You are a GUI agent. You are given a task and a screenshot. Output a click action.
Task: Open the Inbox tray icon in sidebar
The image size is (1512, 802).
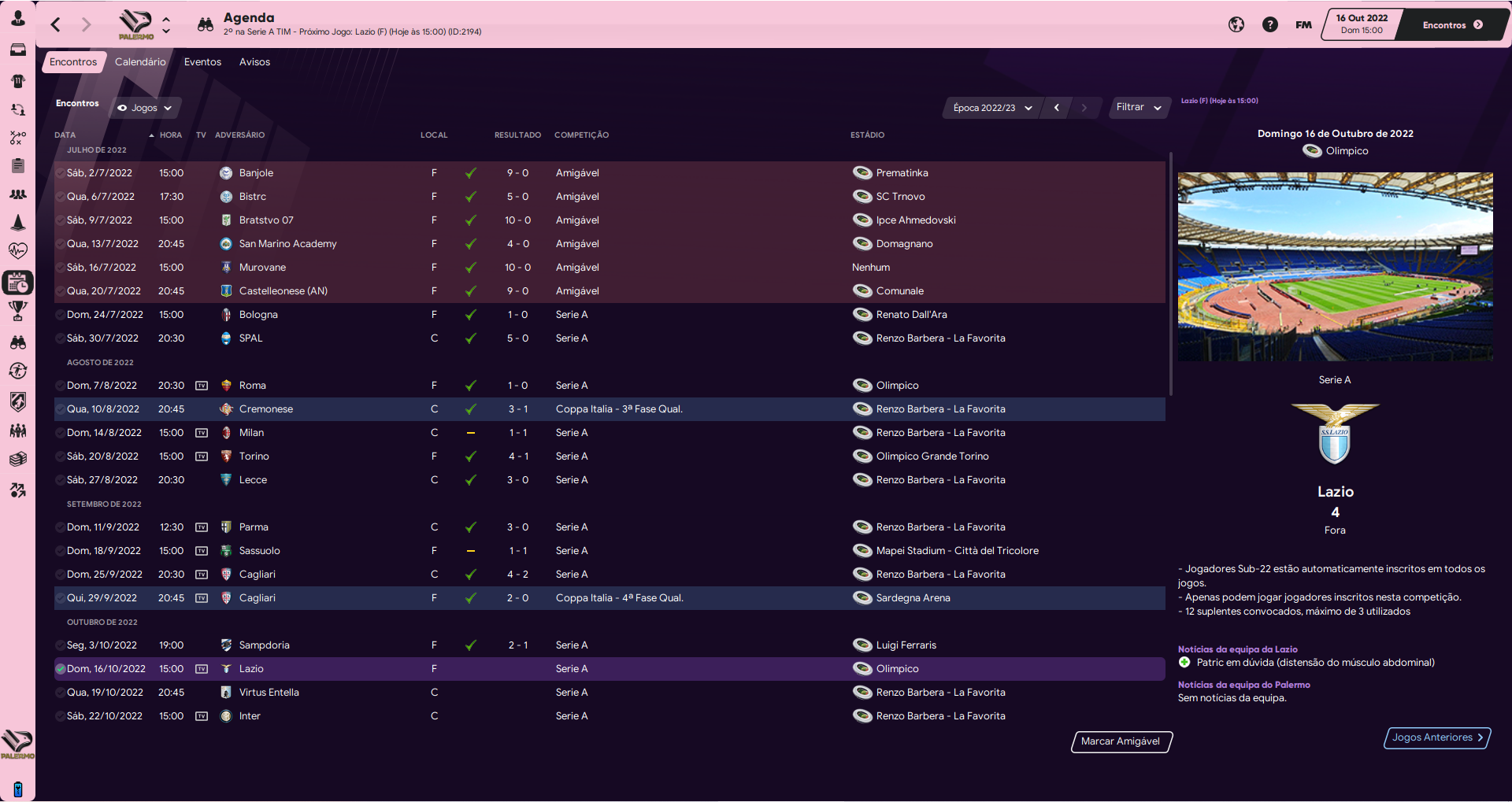click(17, 50)
